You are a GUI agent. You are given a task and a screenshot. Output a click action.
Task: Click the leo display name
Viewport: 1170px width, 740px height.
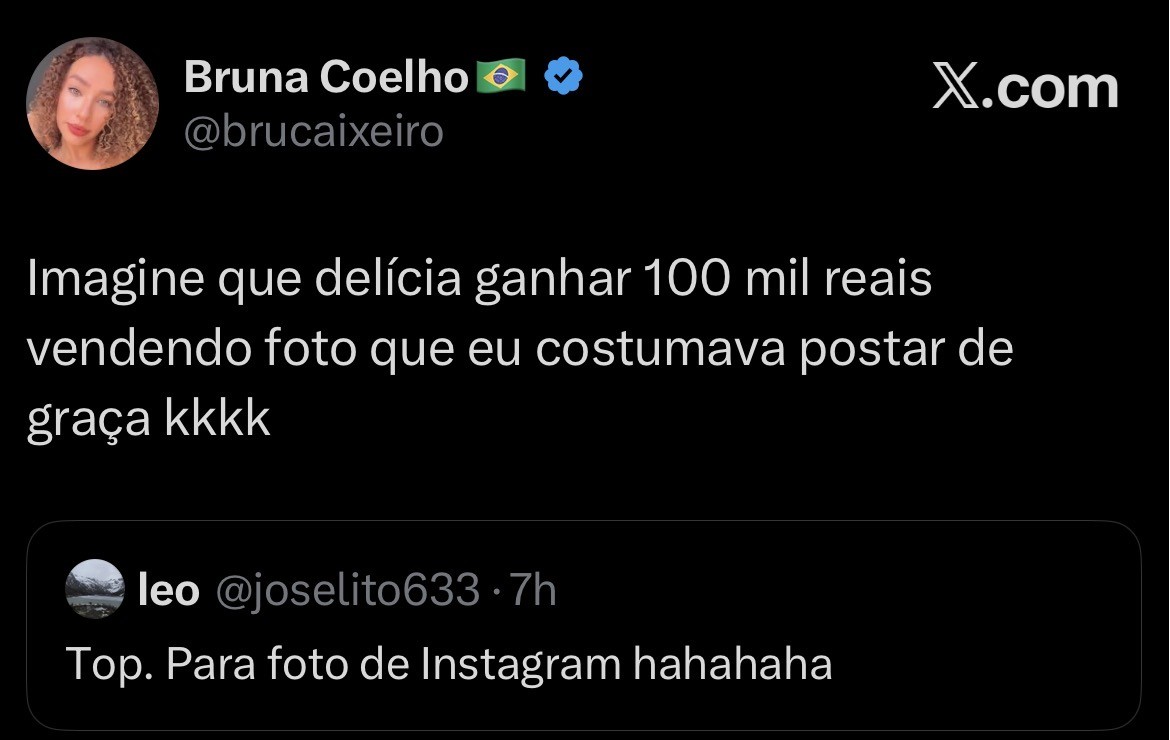coord(168,591)
